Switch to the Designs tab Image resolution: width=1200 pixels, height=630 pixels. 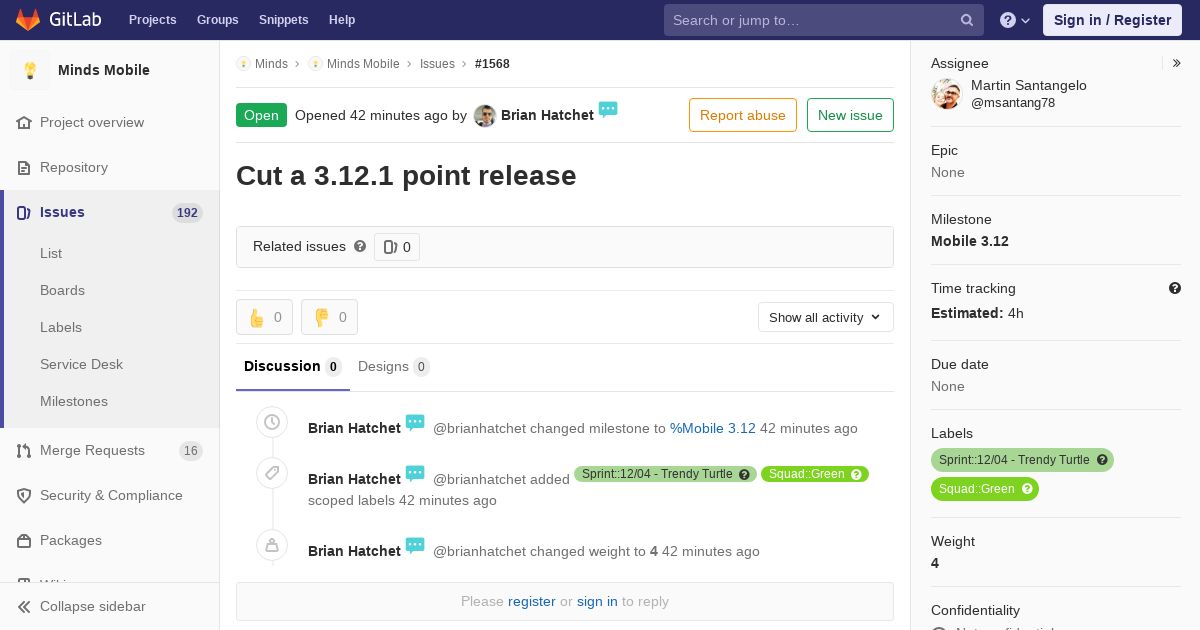coord(394,366)
